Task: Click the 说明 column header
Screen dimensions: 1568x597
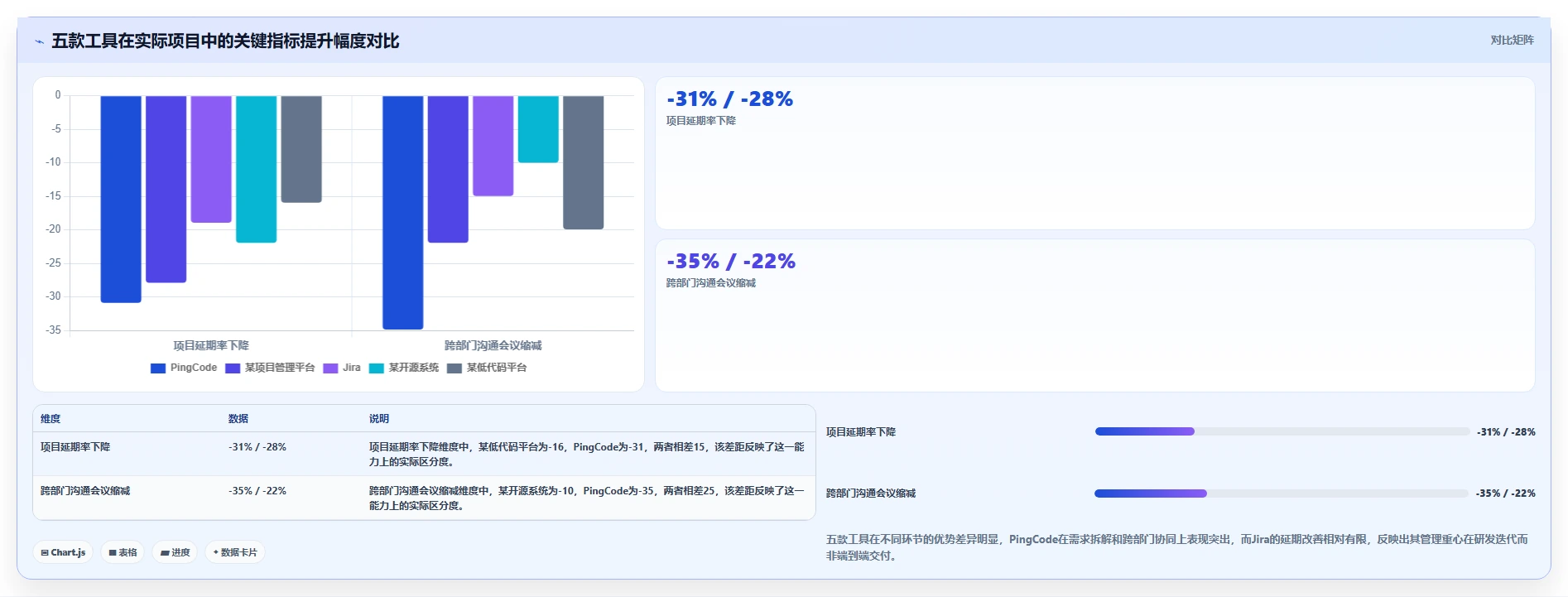Action: click(x=379, y=419)
